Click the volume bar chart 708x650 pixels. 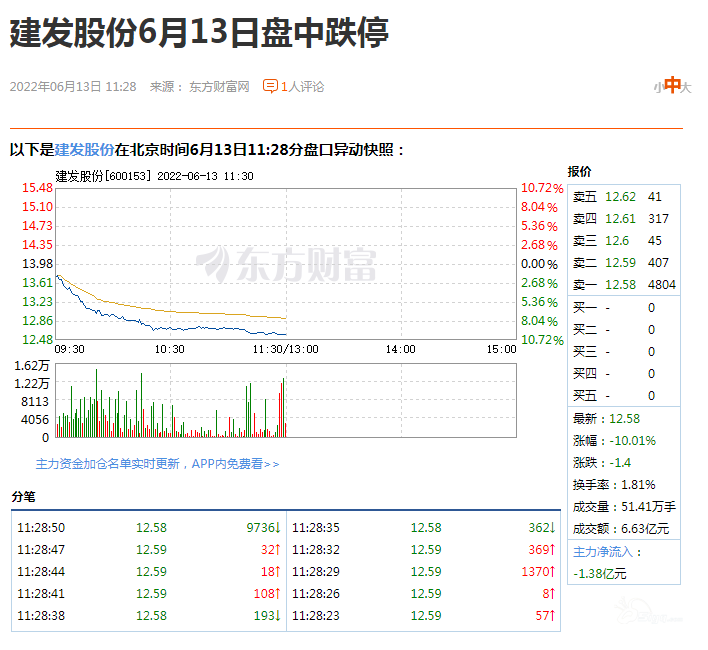(286, 401)
